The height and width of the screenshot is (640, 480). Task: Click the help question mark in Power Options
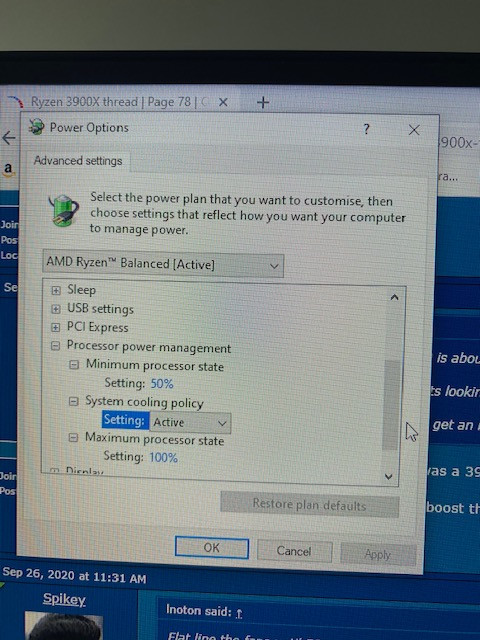(367, 129)
